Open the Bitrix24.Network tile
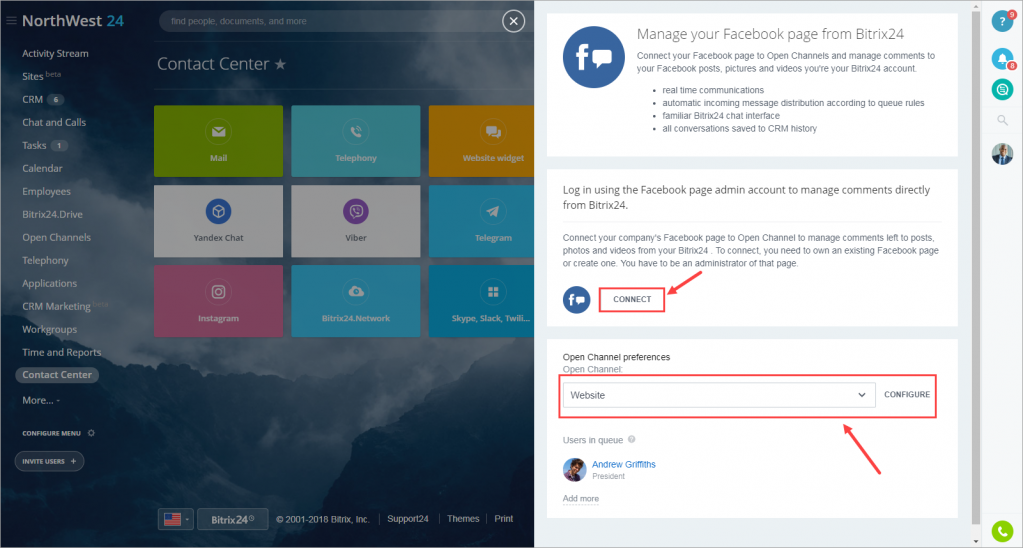 pyautogui.click(x=356, y=301)
